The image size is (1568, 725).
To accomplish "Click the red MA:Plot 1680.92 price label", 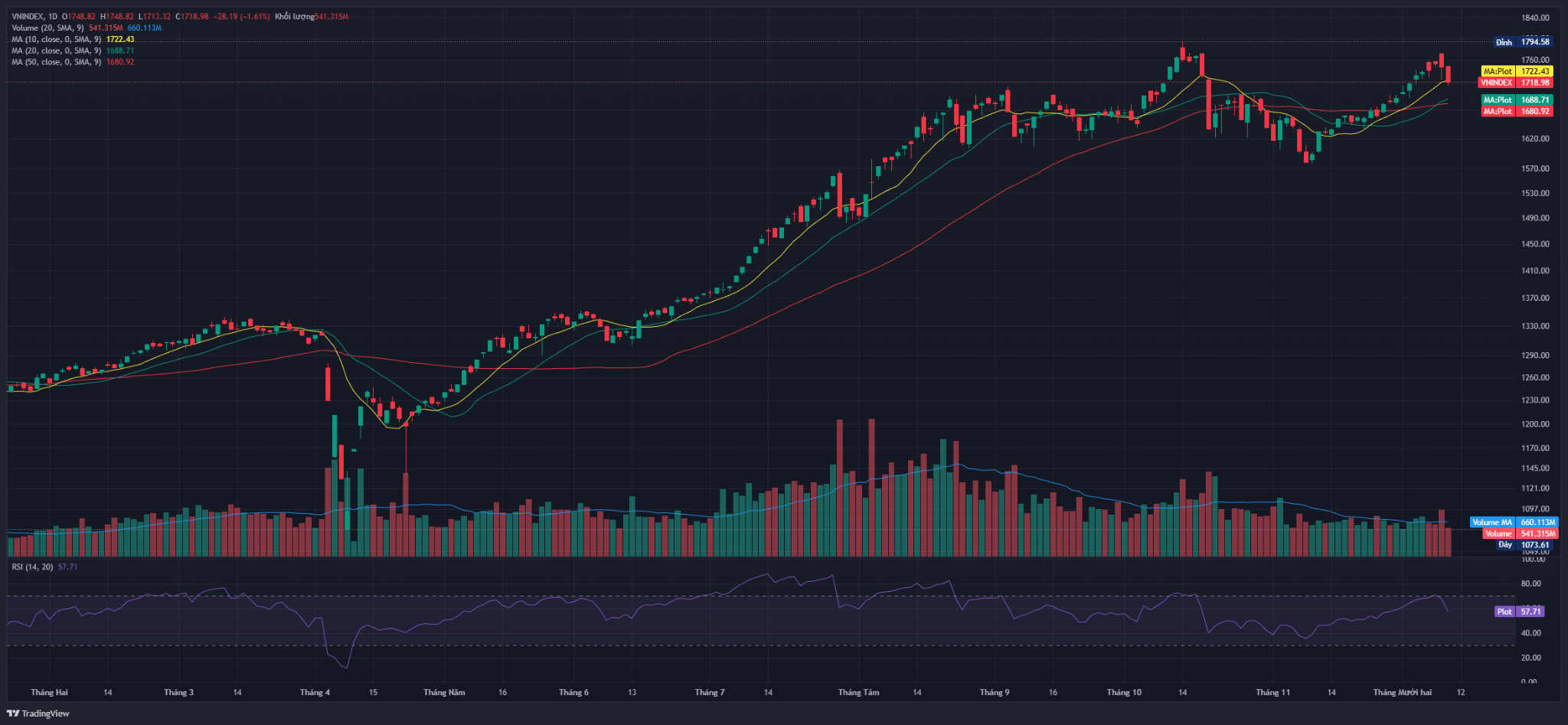I will click(1516, 111).
